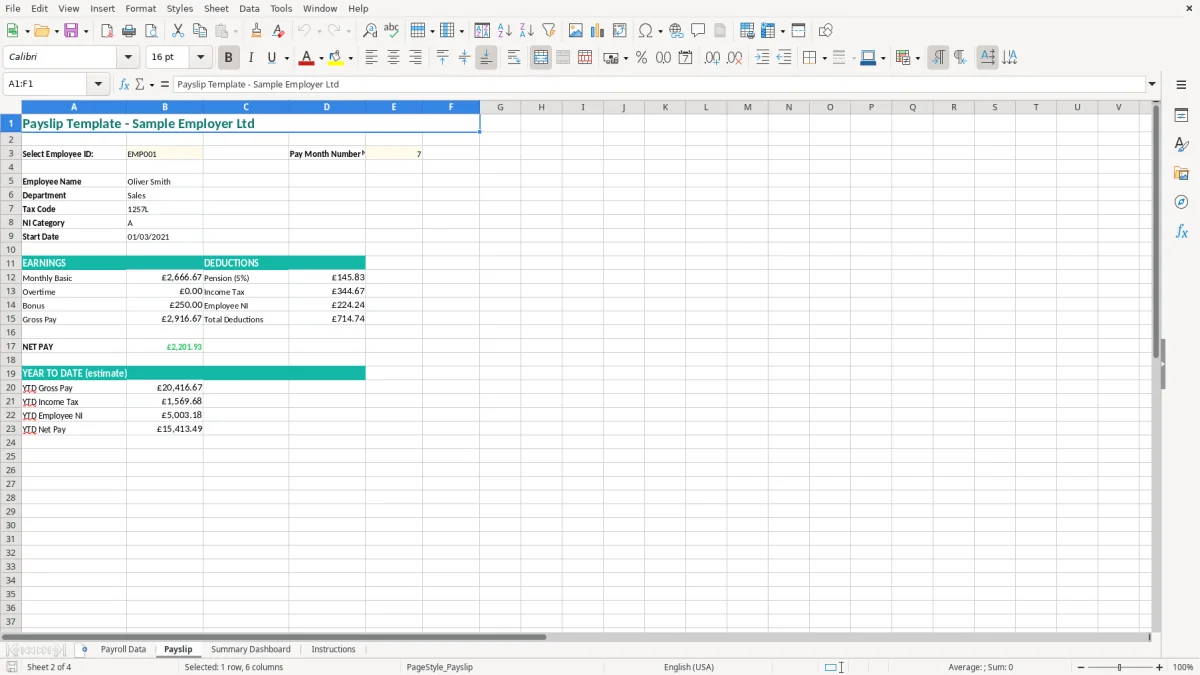Open the Borders dropdown arrow
The width and height of the screenshot is (1200, 675).
(x=824, y=58)
